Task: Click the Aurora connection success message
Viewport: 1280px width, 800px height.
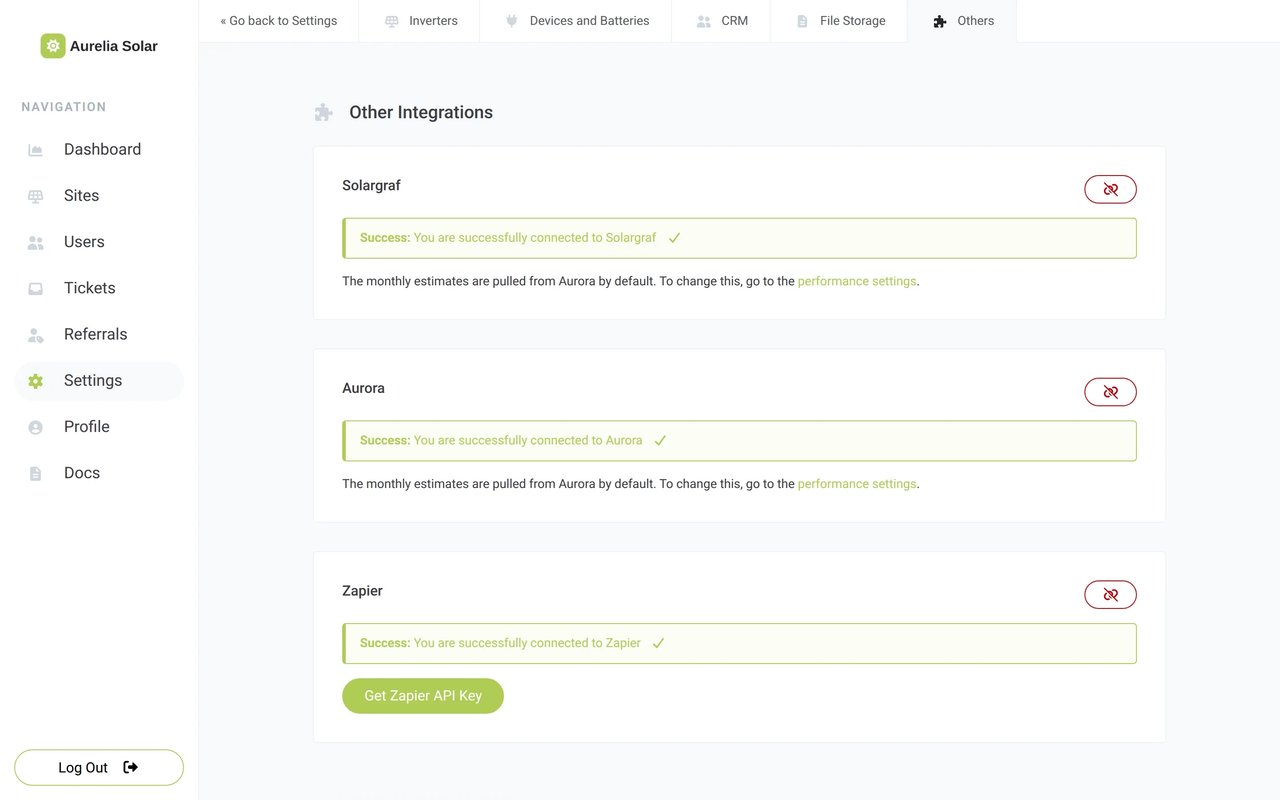Action: [x=740, y=441]
